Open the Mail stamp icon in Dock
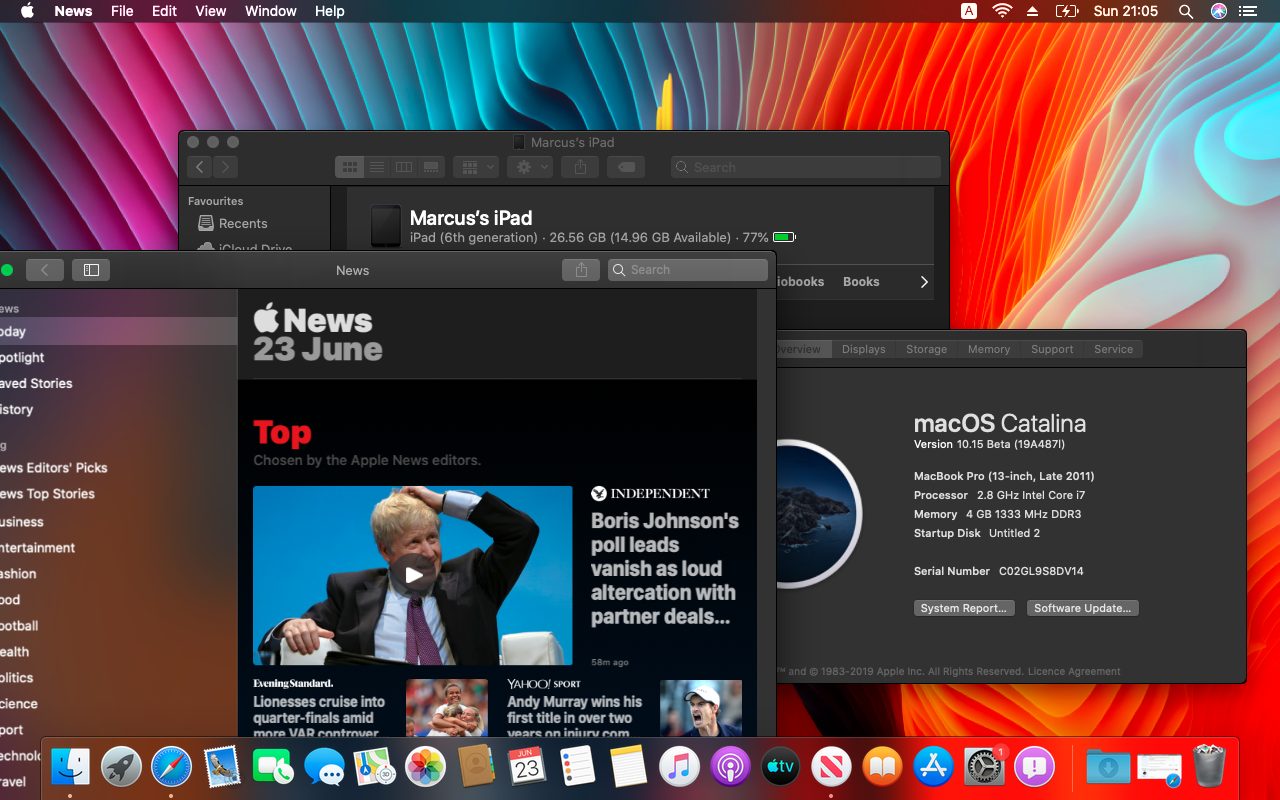The width and height of the screenshot is (1280, 800). point(222,767)
